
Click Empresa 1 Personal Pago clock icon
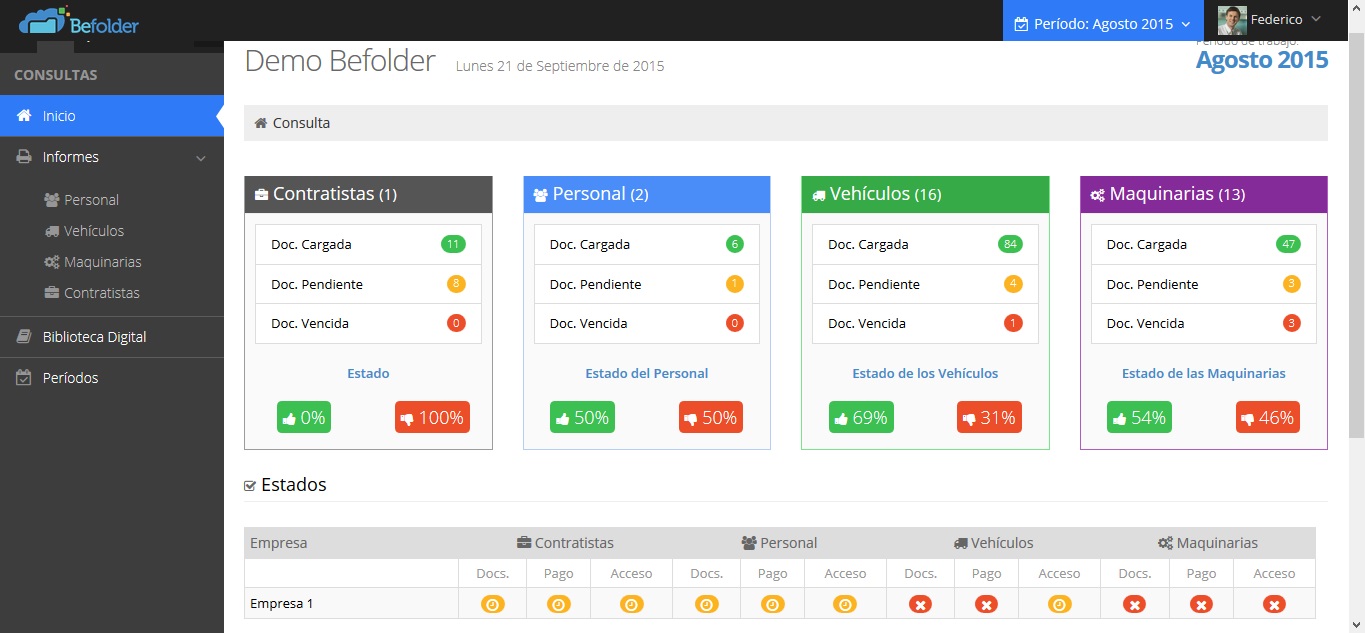(772, 604)
